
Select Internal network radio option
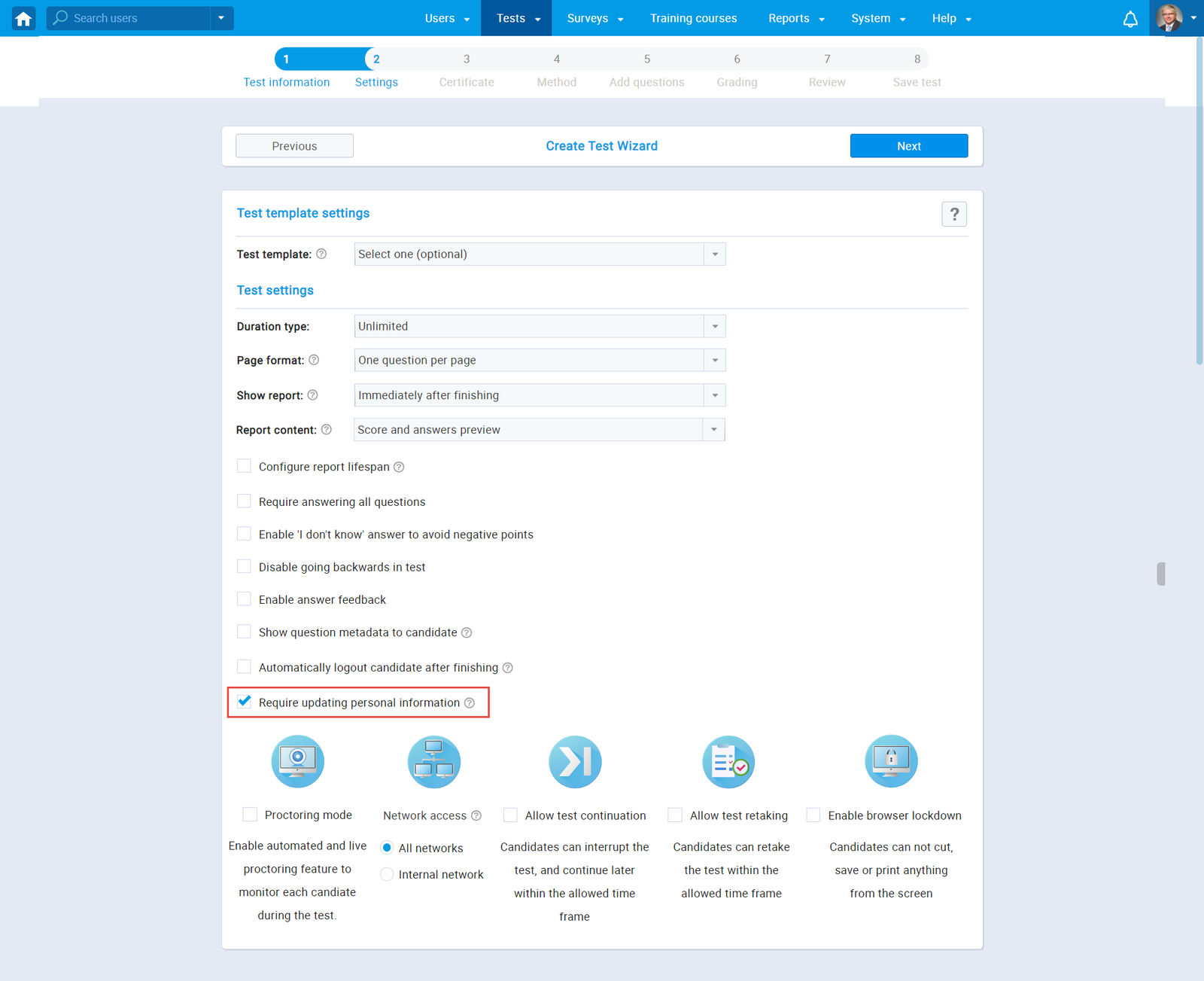[x=387, y=874]
